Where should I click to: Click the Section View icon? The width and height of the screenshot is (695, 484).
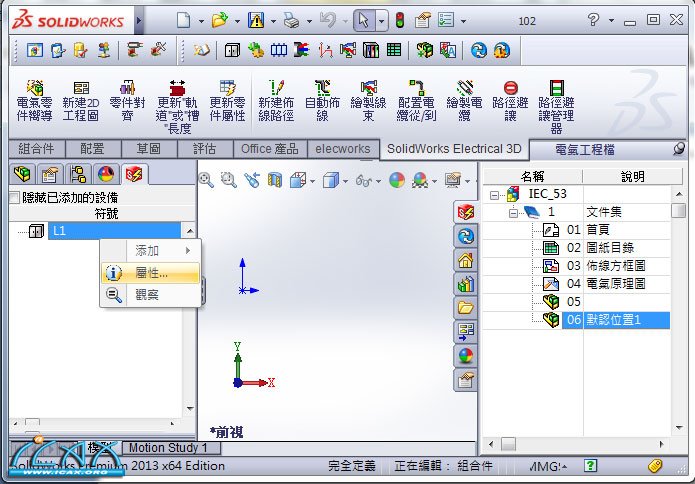(275, 180)
